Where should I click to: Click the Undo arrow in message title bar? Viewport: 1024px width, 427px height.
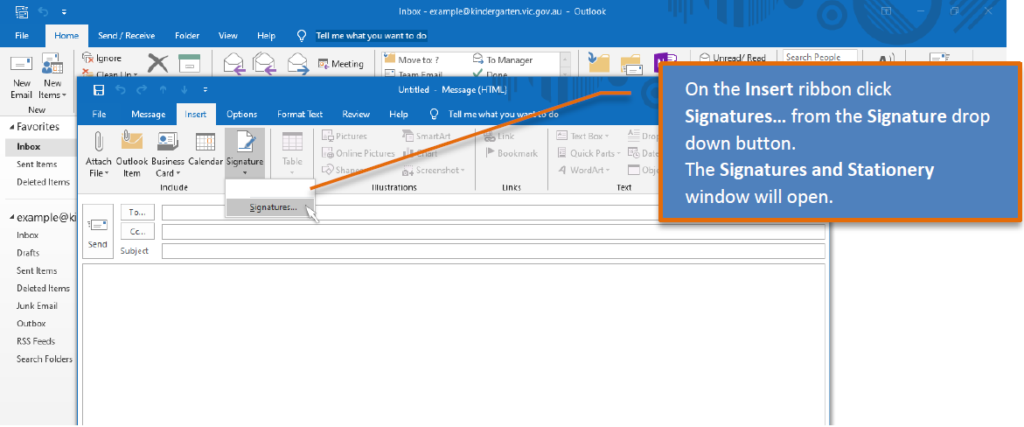pyautogui.click(x=121, y=89)
